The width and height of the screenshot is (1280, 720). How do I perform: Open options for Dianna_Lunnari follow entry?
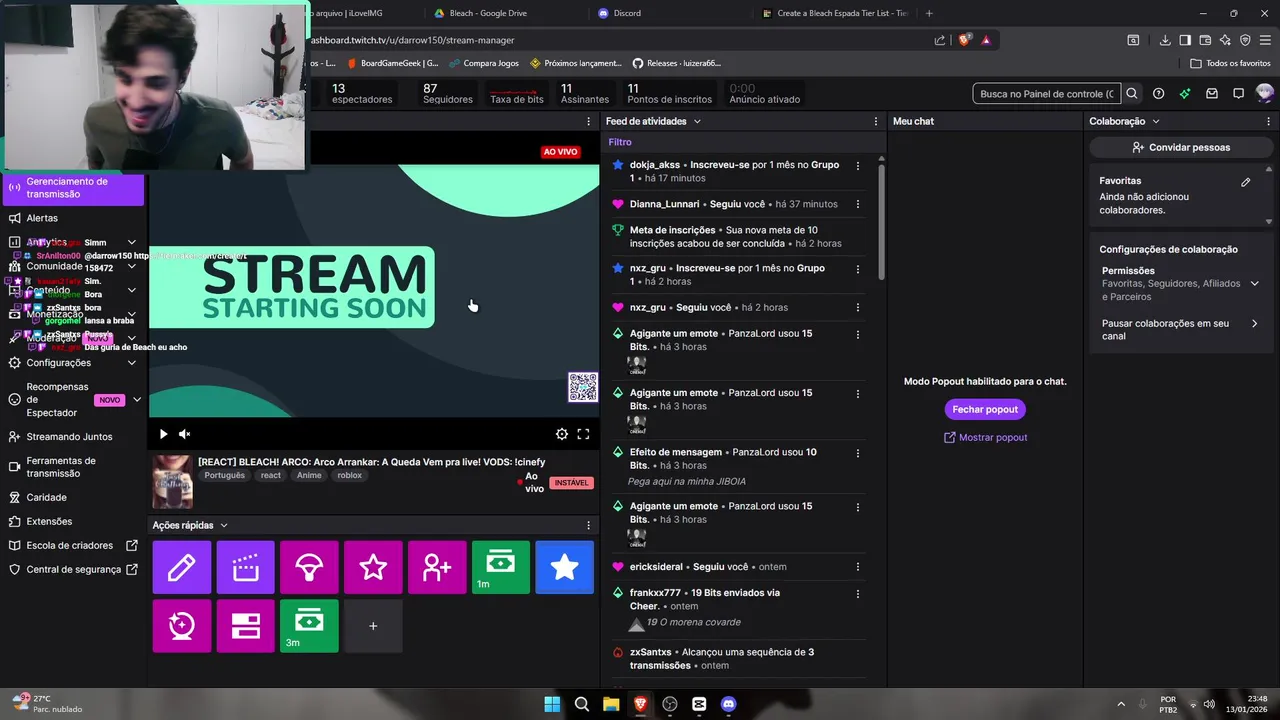coord(857,204)
